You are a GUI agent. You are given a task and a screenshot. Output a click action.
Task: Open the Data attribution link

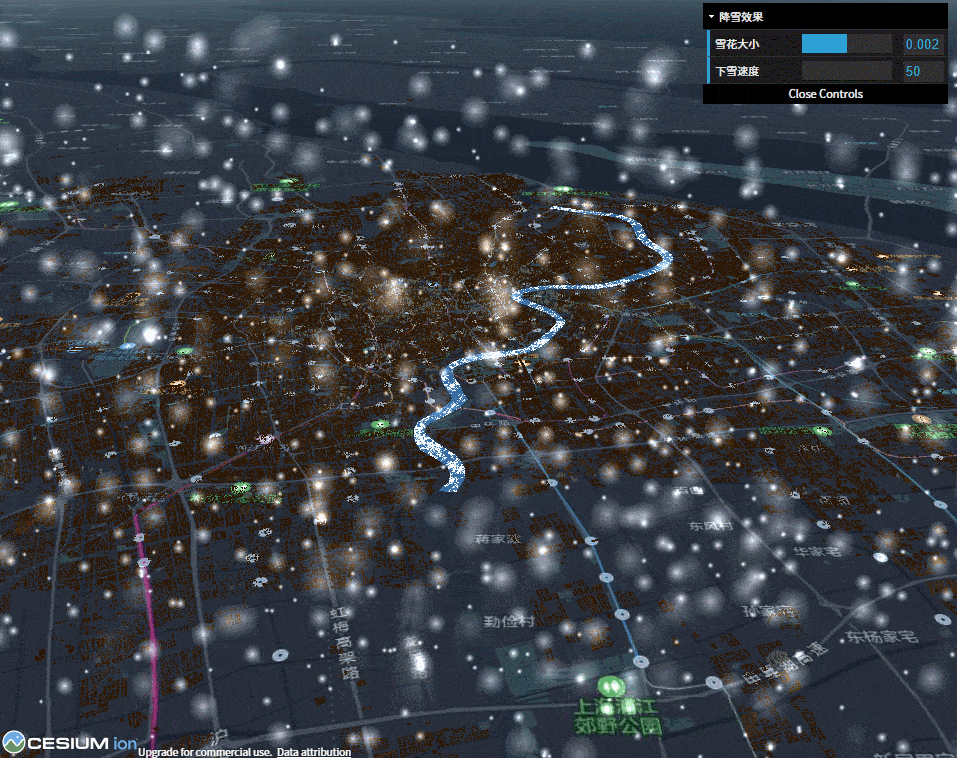[314, 752]
